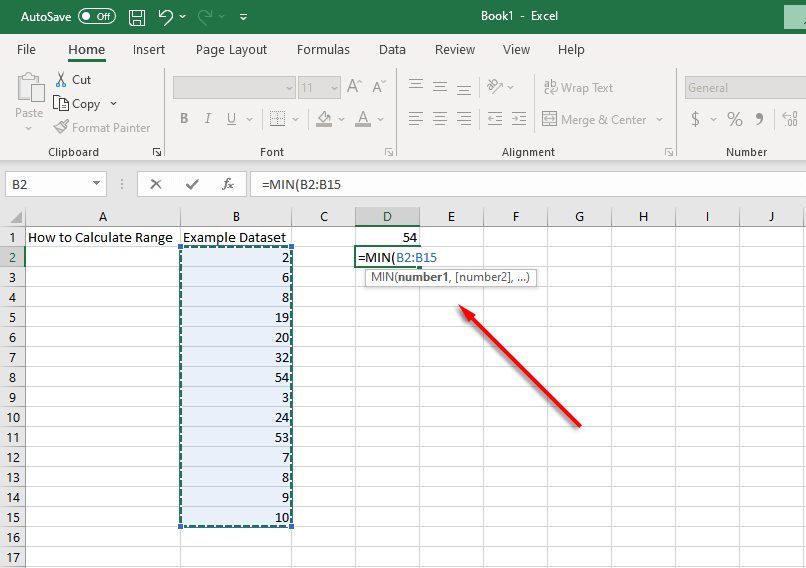Open the Page Layout tab

(231, 50)
